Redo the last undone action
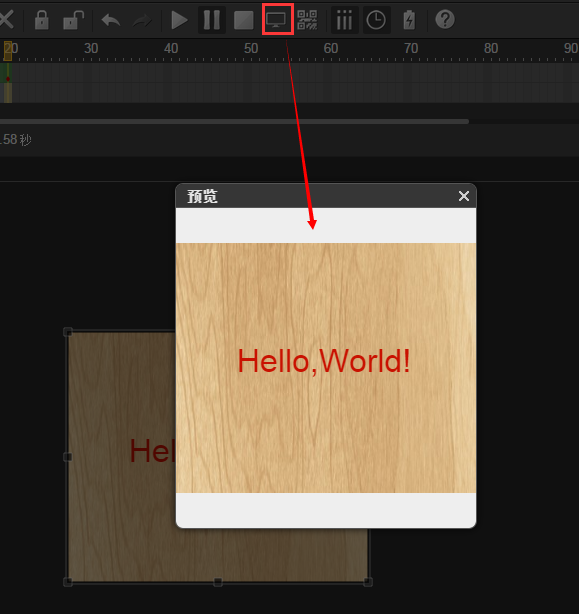579x614 pixels. tap(142, 20)
